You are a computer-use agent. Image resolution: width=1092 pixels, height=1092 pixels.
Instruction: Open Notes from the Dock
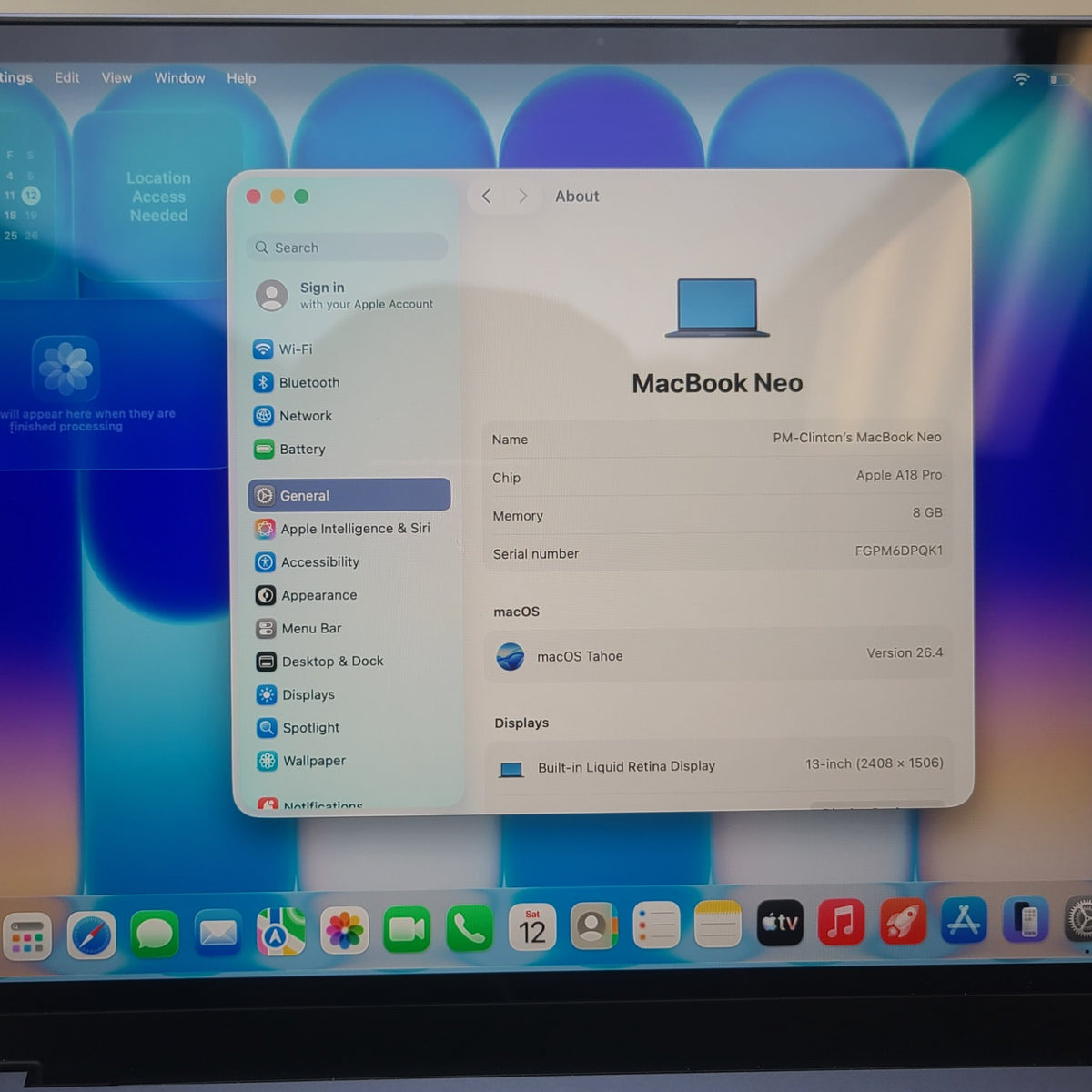click(718, 925)
